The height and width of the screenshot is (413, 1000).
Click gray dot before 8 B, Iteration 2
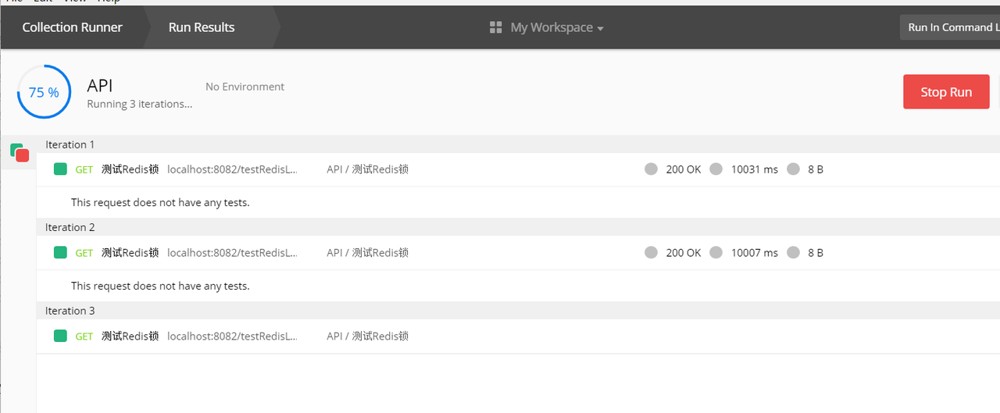(x=793, y=252)
